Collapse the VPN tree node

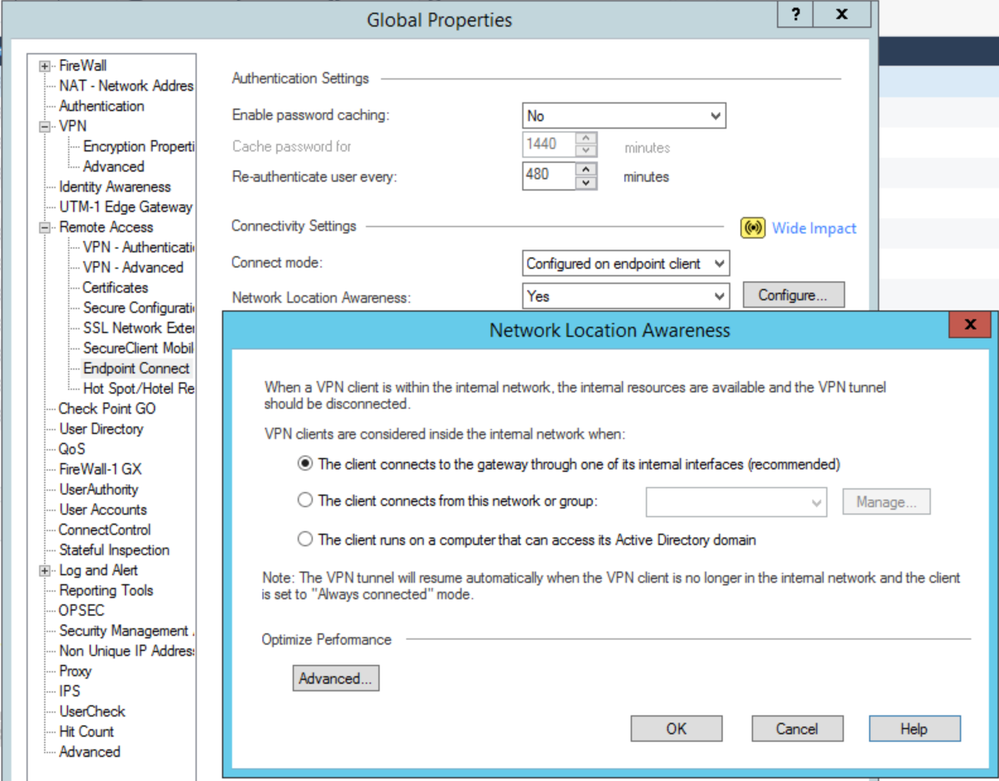pyautogui.click(x=45, y=127)
